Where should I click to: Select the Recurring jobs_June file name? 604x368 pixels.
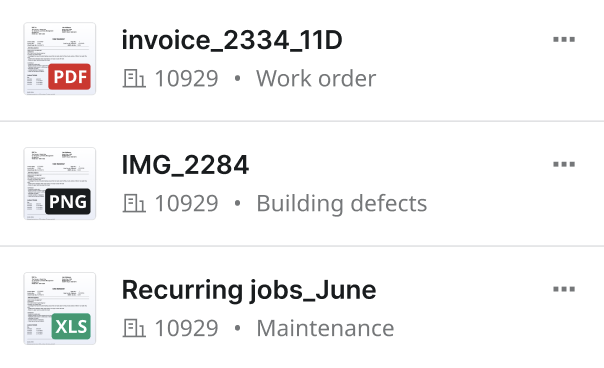tap(249, 290)
